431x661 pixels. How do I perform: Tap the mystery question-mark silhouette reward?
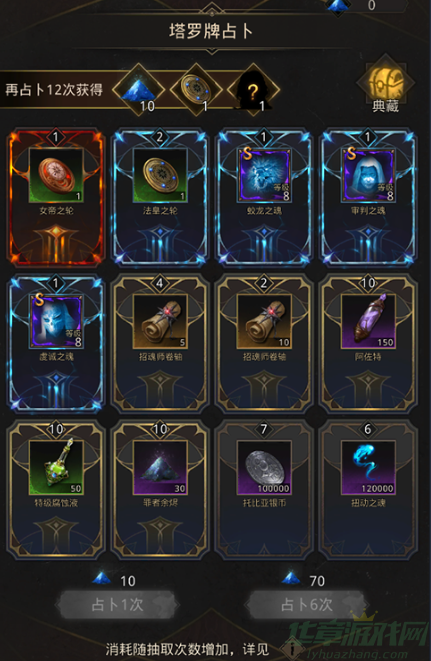coord(253,89)
